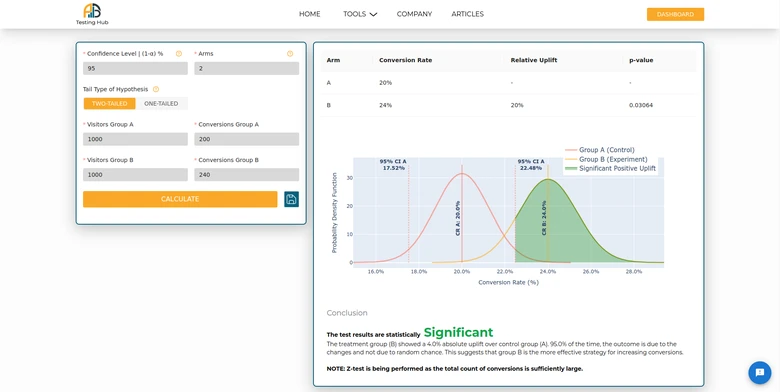Click the 95% CI A 22.48% annotation
Image resolution: width=780 pixels, height=392 pixels.
(x=531, y=165)
